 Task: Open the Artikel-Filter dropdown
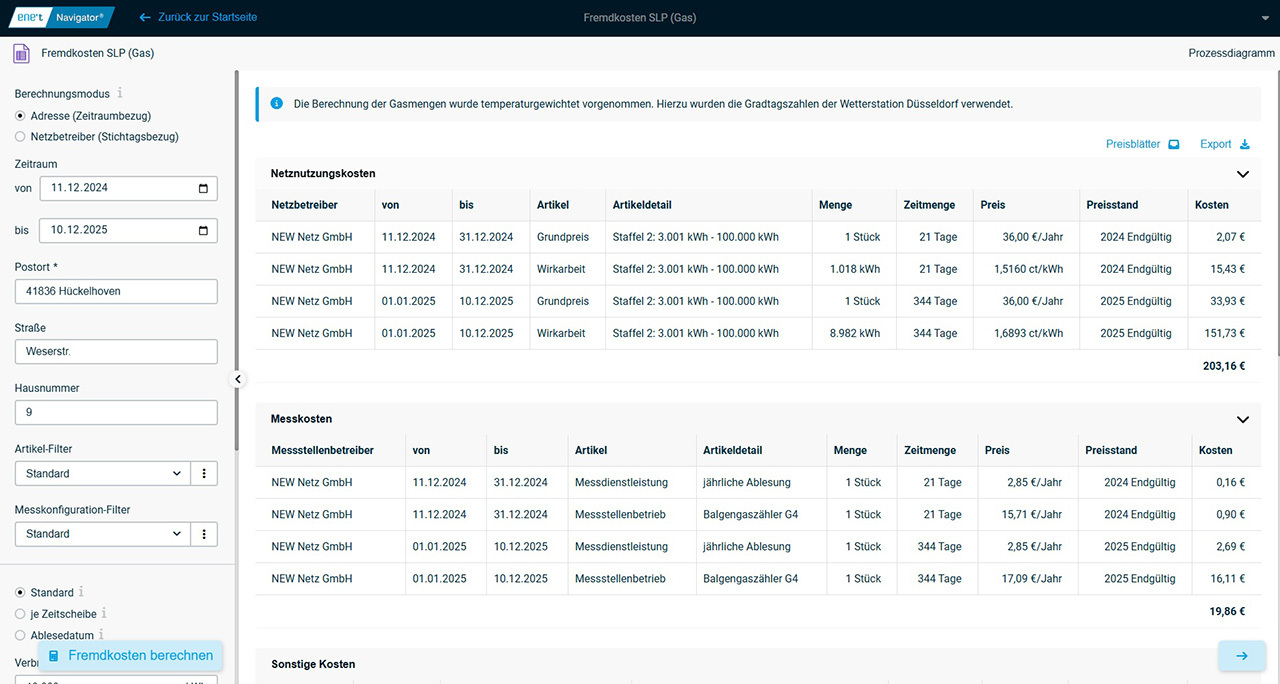(x=101, y=474)
